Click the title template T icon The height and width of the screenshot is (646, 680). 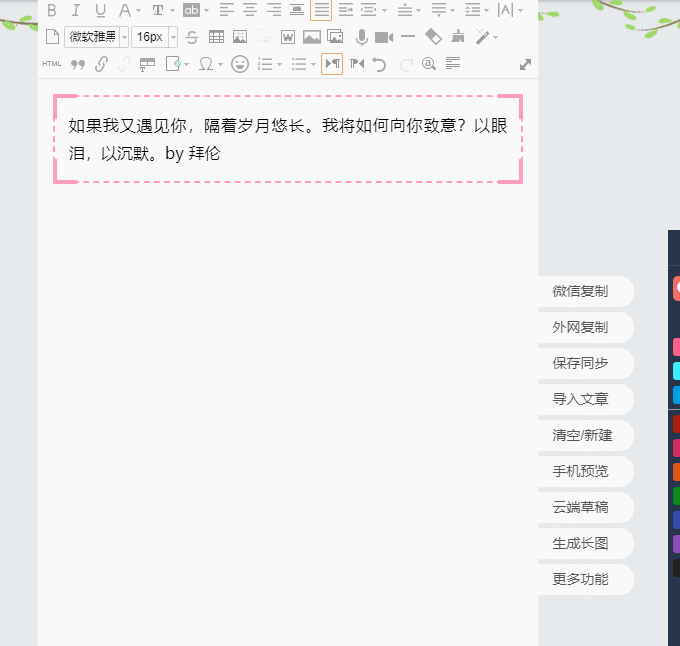click(147, 65)
